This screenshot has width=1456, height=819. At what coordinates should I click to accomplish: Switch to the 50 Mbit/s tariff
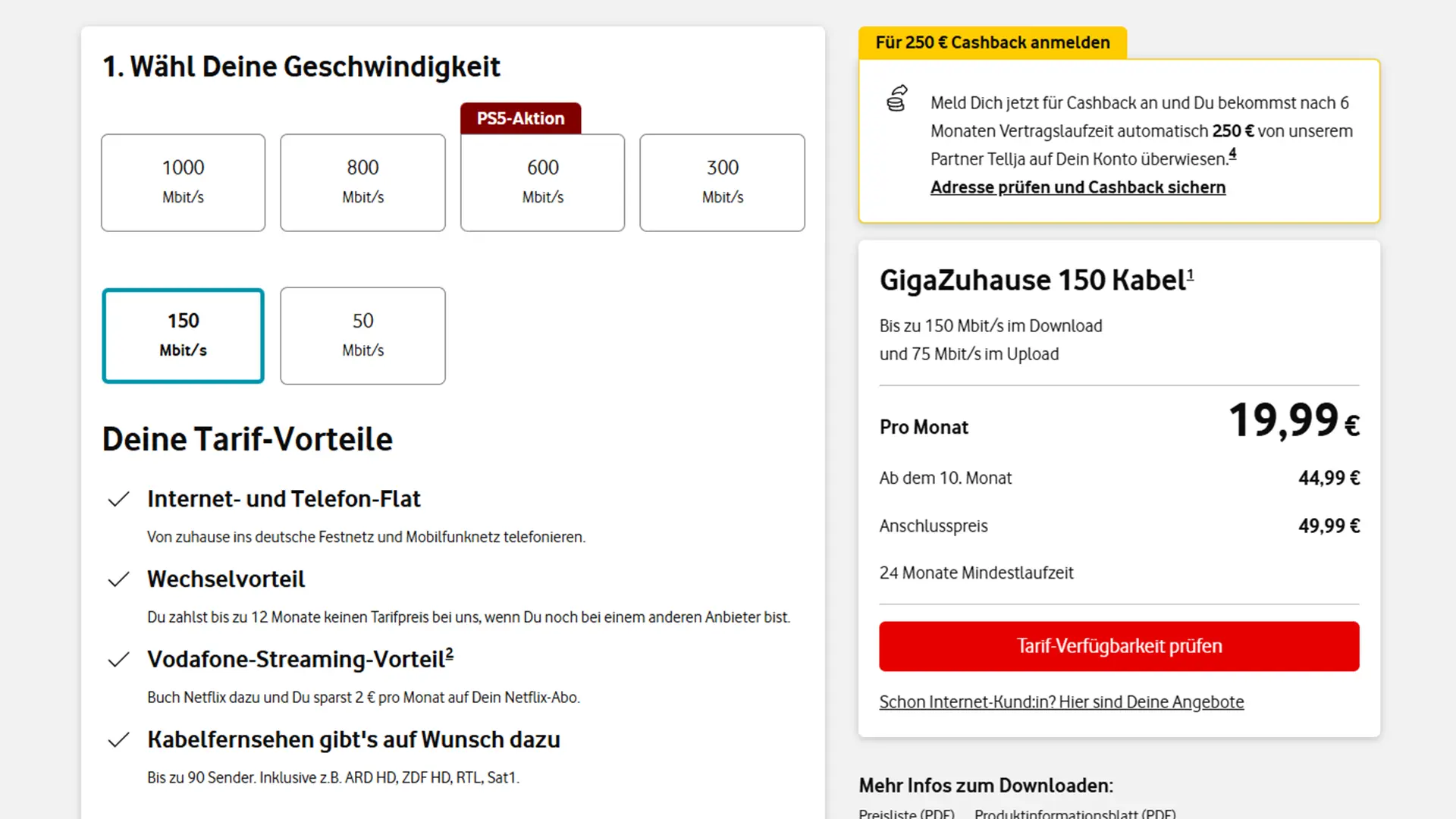[x=362, y=335]
